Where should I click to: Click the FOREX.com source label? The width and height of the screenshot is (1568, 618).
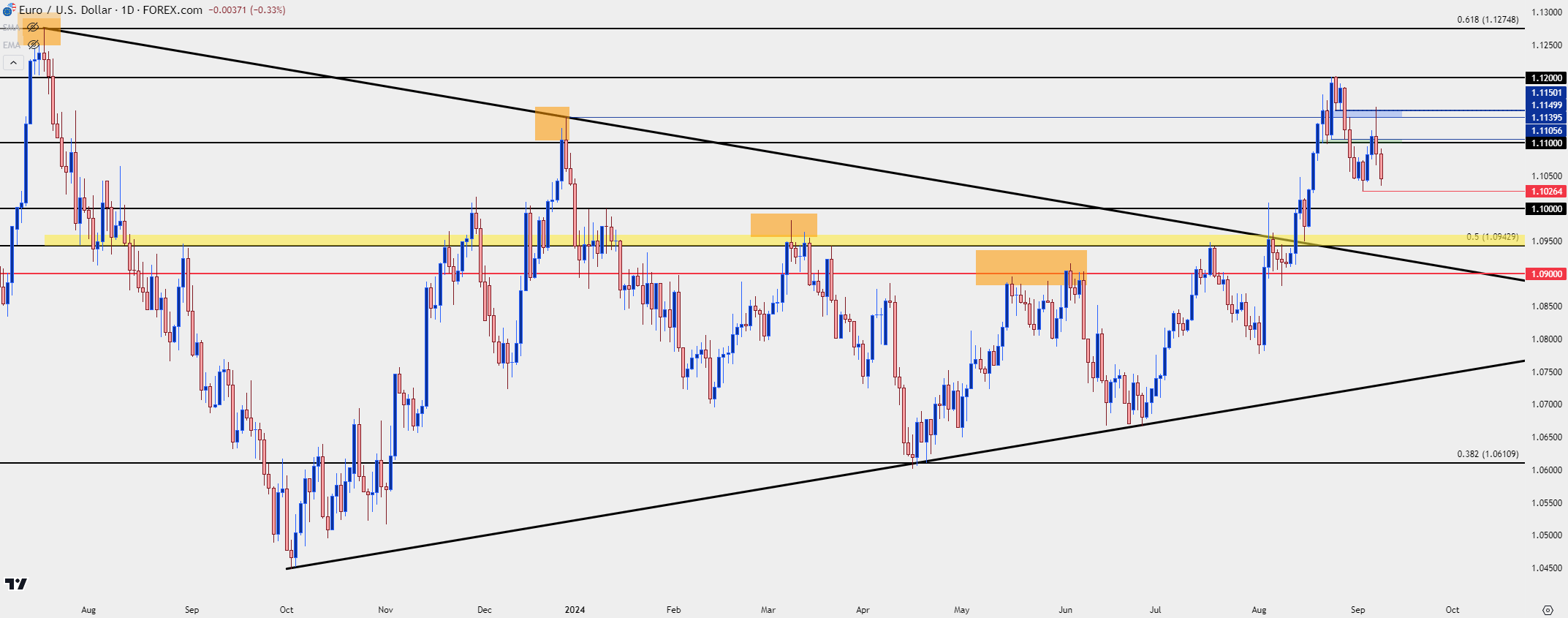click(x=173, y=10)
